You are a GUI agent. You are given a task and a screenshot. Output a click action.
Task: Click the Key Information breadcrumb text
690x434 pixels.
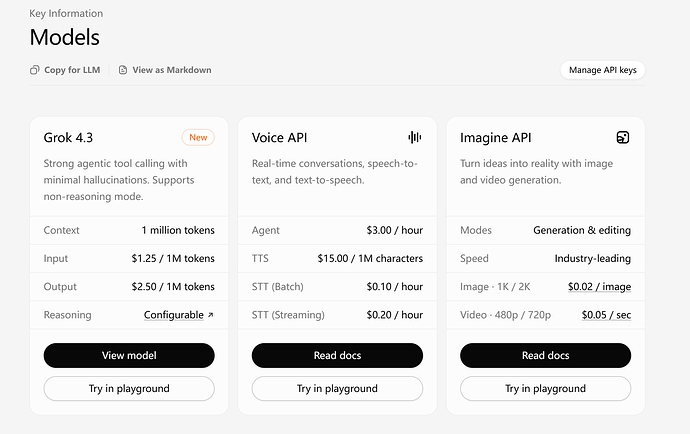point(66,14)
